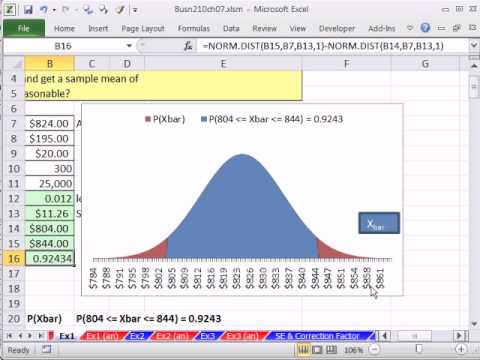Select cell B13 containing $11.26
The width and height of the screenshot is (480, 360).
tap(49, 214)
